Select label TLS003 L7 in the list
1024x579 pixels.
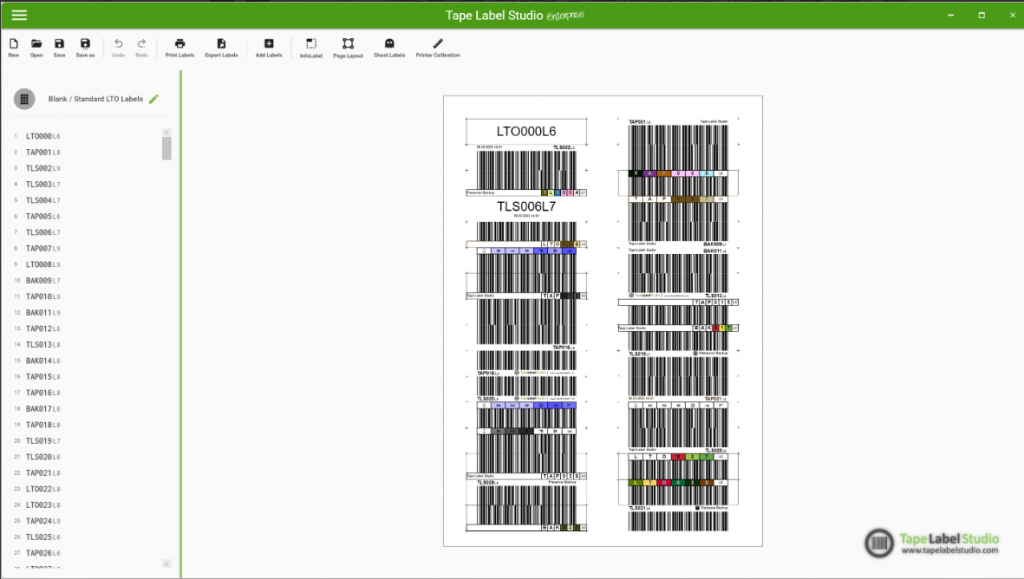tap(43, 184)
